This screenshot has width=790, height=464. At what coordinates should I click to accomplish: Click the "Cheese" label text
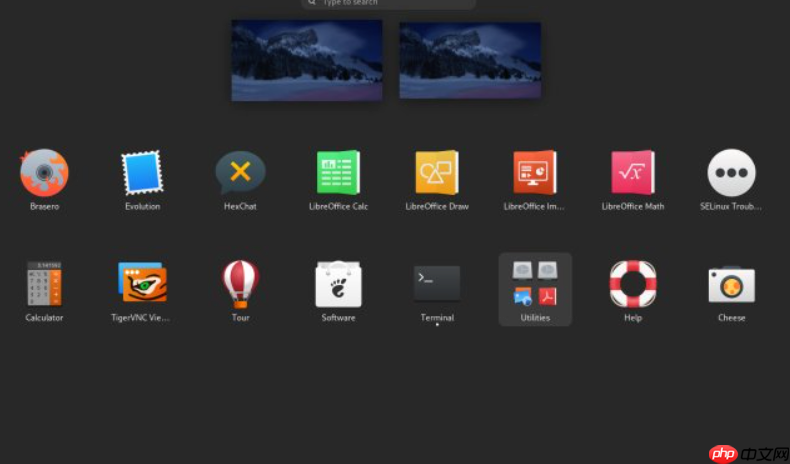(x=731, y=318)
